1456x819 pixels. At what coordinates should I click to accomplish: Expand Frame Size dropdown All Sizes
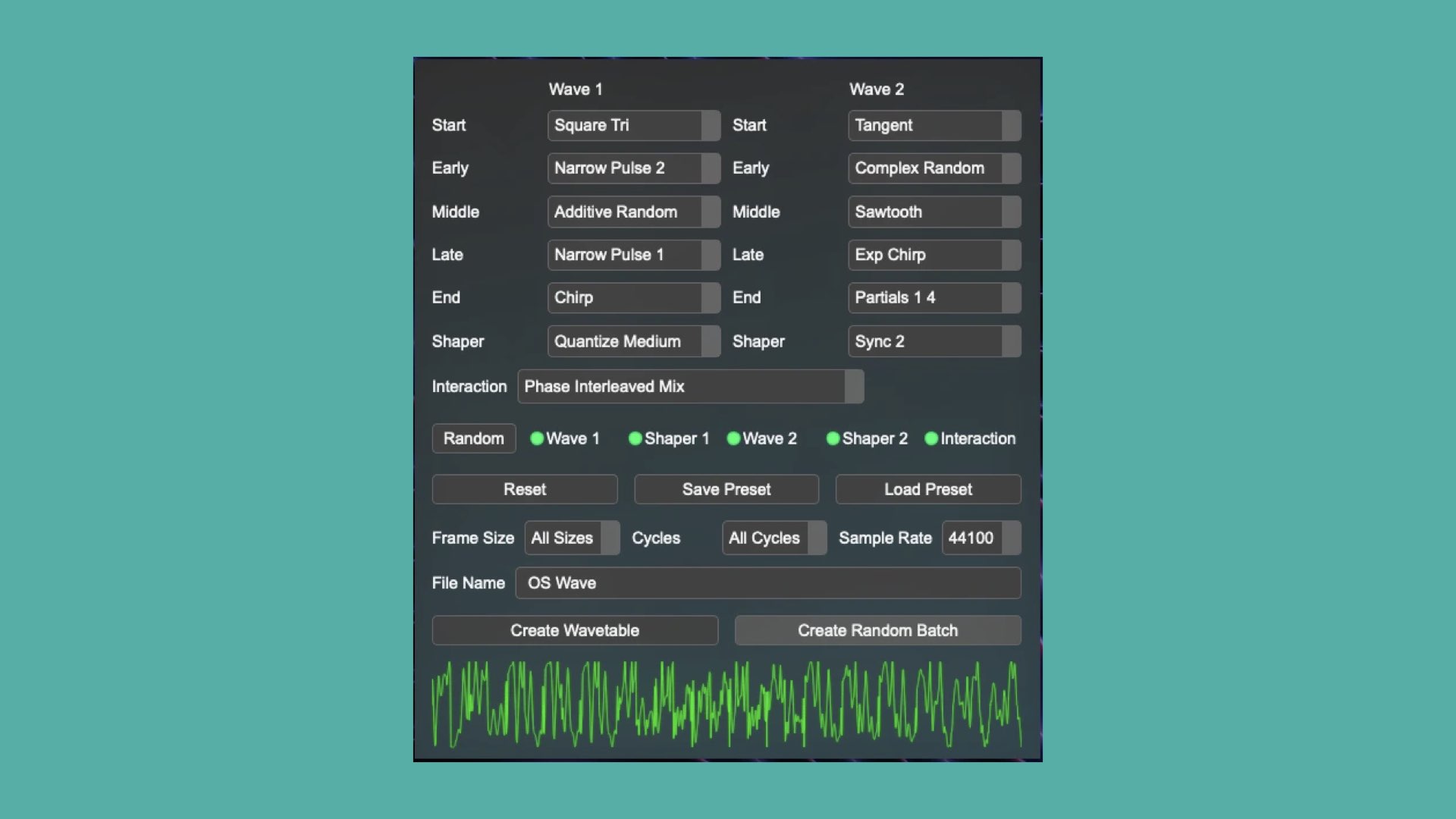pyautogui.click(x=572, y=538)
